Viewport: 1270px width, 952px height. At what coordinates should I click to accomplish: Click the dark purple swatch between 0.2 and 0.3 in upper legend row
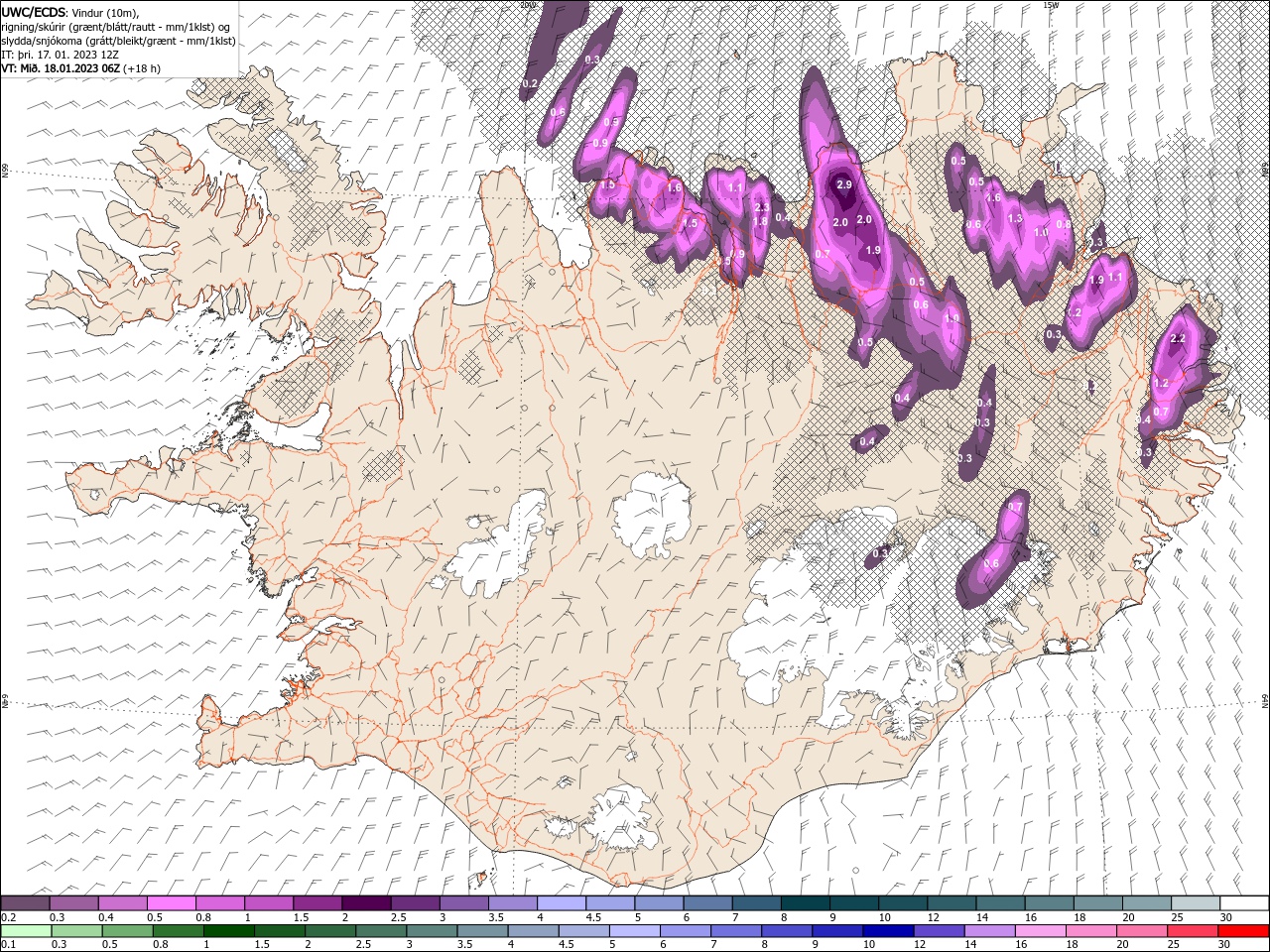26,902
